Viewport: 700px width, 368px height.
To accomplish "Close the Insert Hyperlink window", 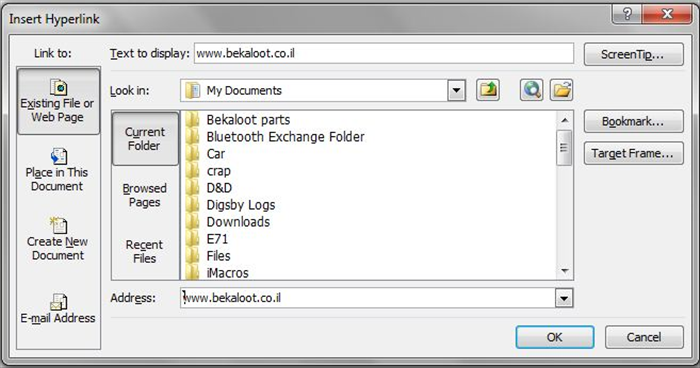I will coord(667,14).
